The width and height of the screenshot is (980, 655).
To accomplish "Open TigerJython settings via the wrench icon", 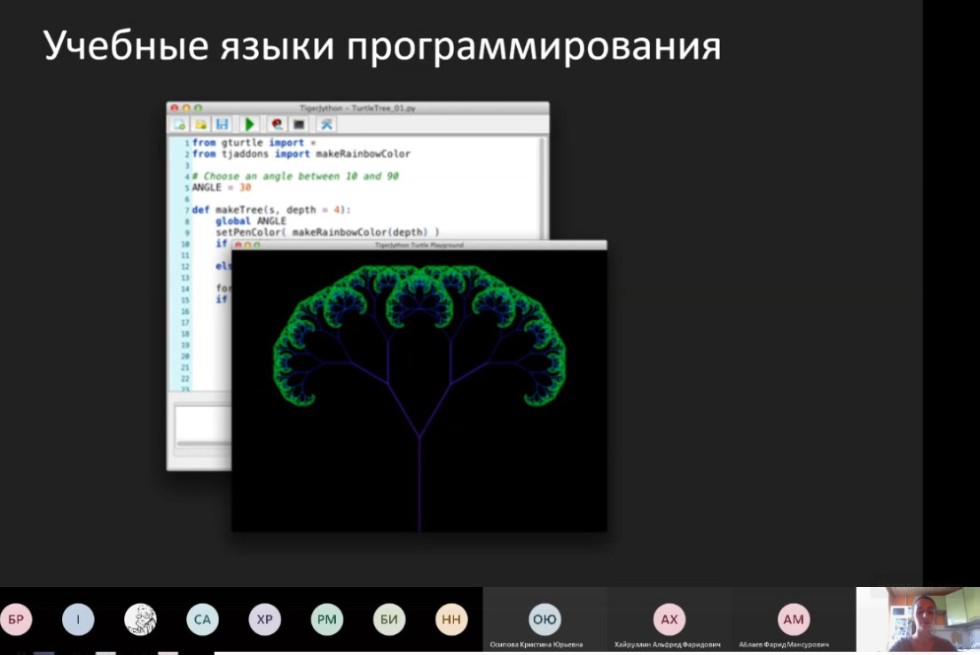I will [x=327, y=125].
